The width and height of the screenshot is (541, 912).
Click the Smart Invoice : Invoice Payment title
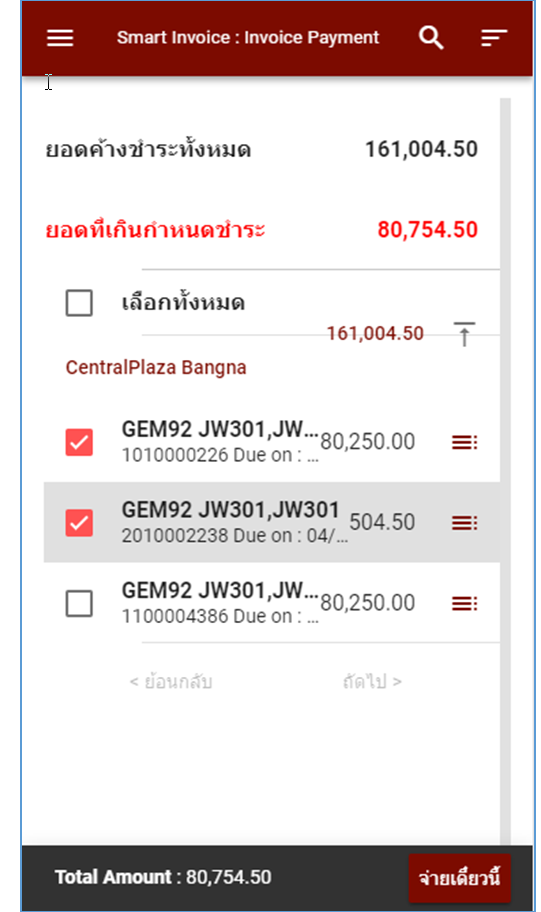click(248, 38)
